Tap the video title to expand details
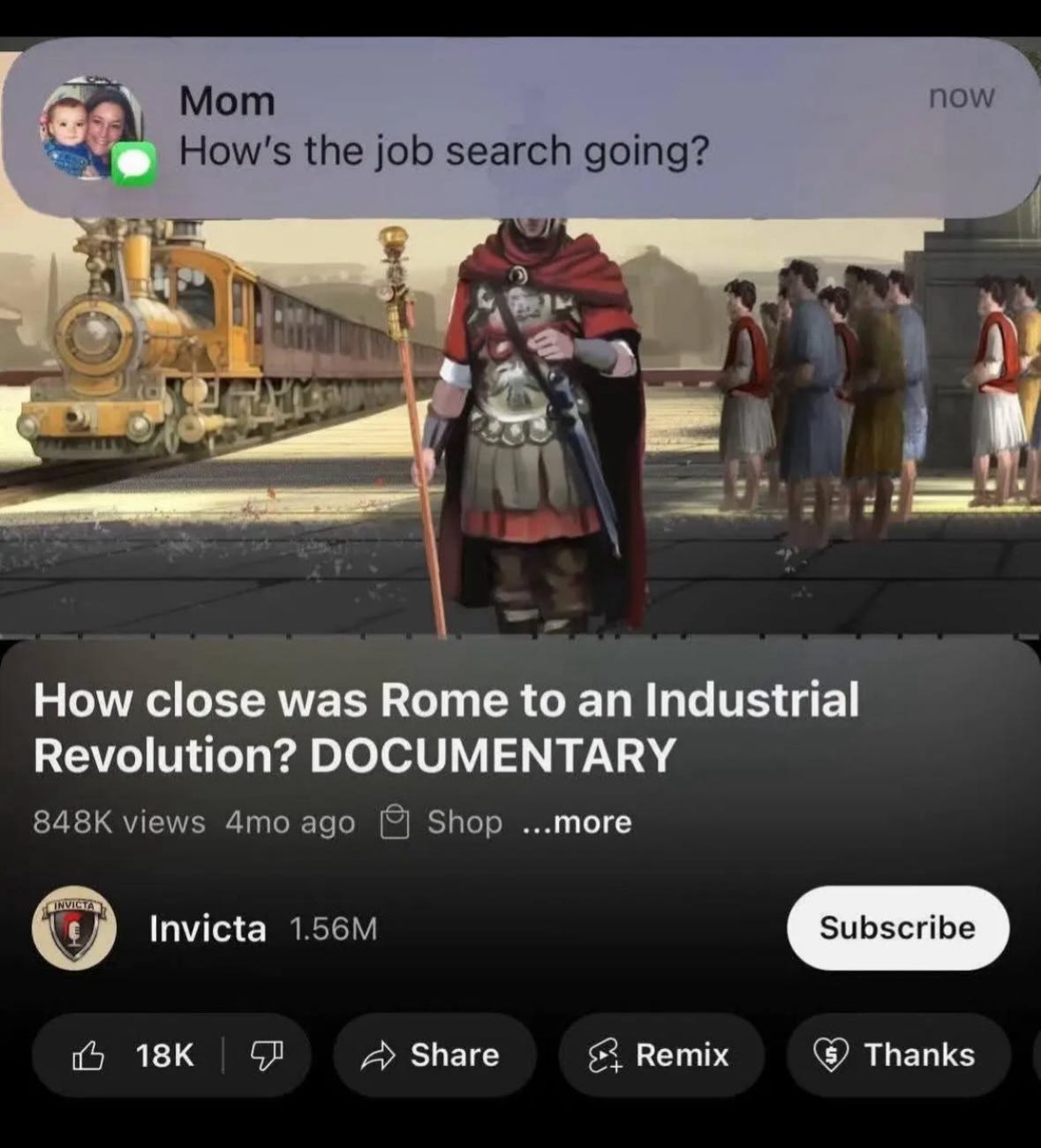 click(446, 727)
